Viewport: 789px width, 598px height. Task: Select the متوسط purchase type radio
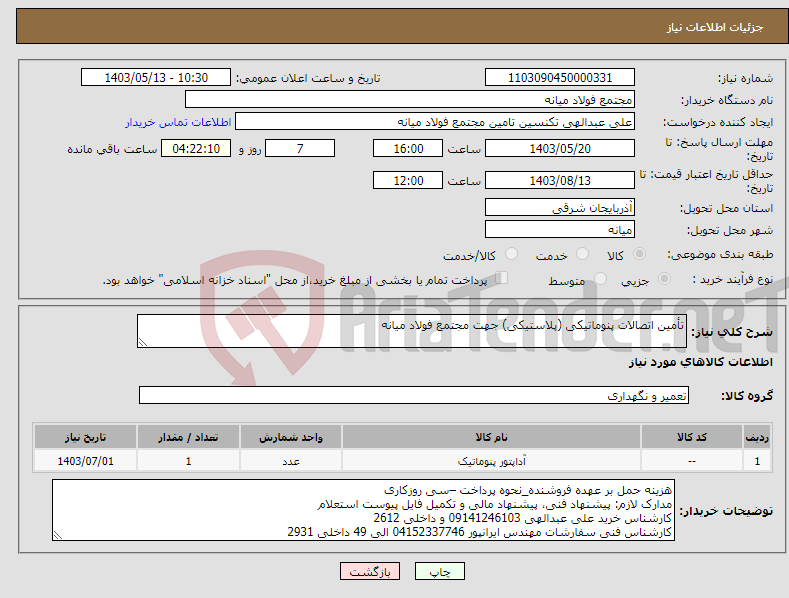(x=600, y=278)
